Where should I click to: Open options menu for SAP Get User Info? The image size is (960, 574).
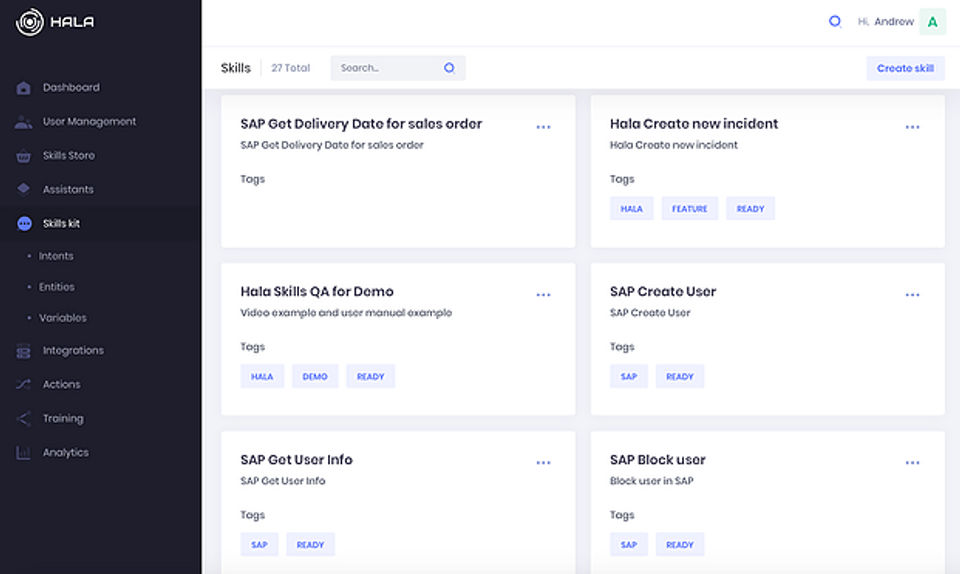pyautogui.click(x=543, y=463)
